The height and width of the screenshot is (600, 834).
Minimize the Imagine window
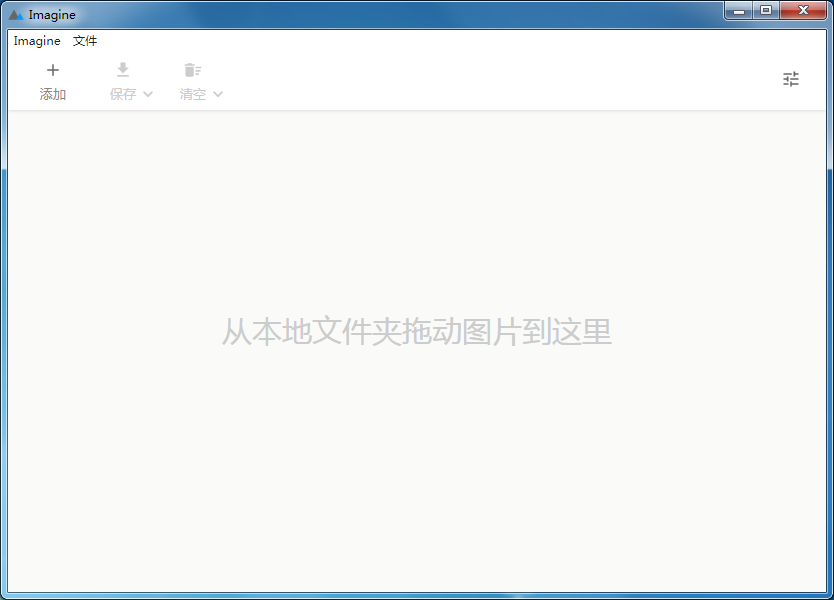pos(738,10)
